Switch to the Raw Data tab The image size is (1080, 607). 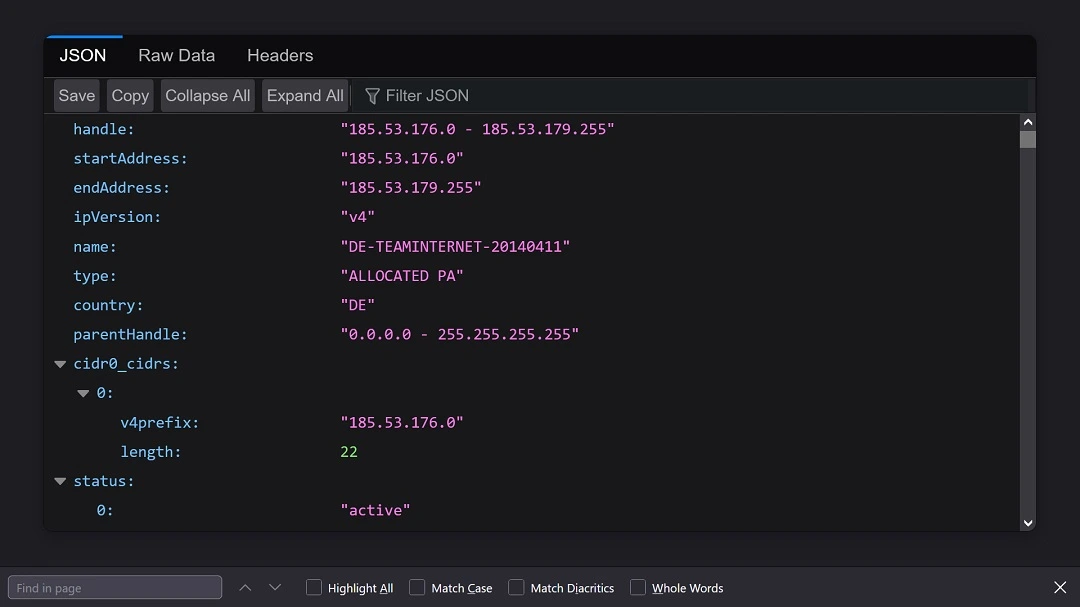176,55
